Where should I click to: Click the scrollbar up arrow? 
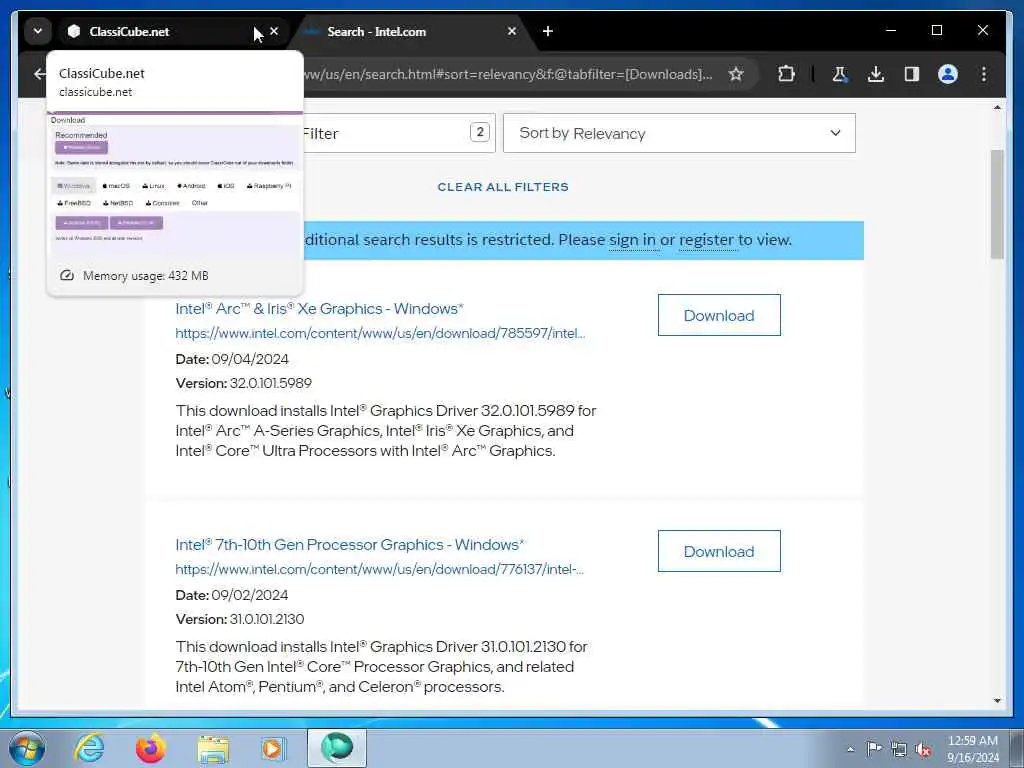997,107
